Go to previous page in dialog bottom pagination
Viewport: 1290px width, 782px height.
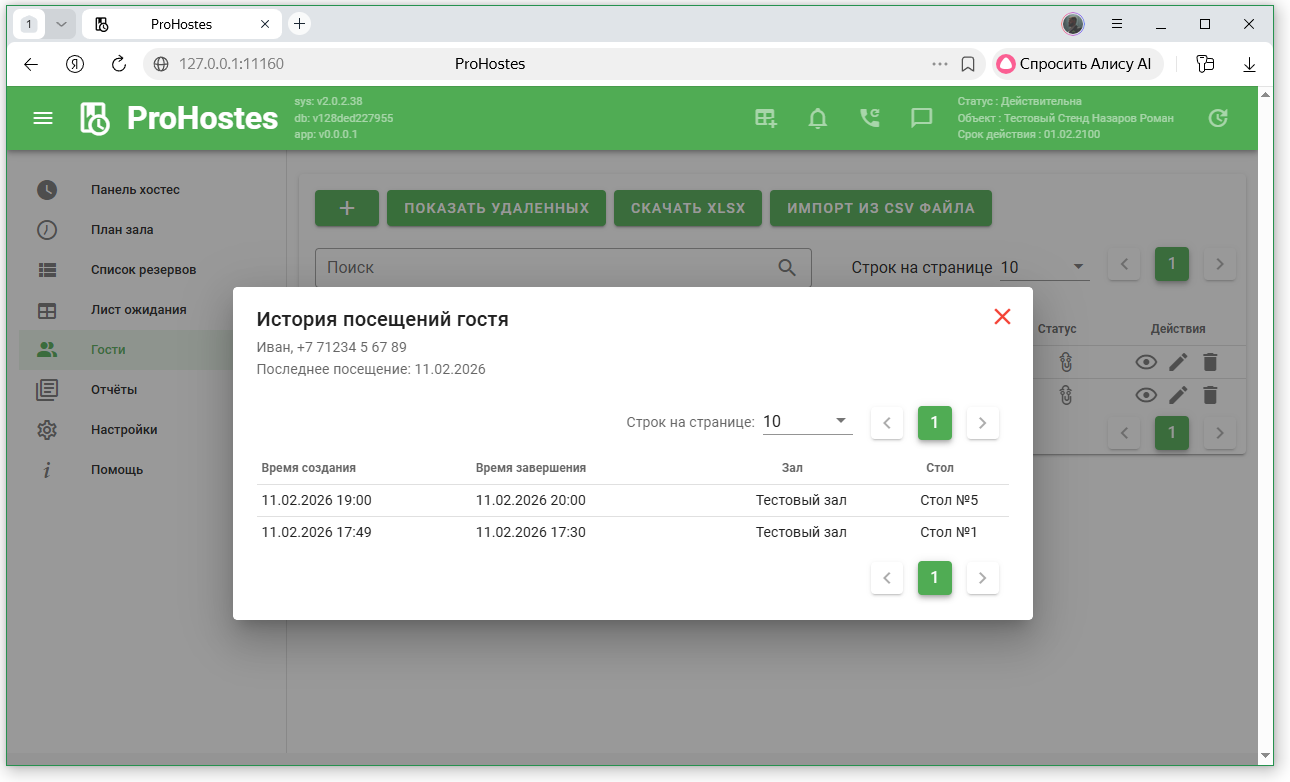(x=887, y=578)
